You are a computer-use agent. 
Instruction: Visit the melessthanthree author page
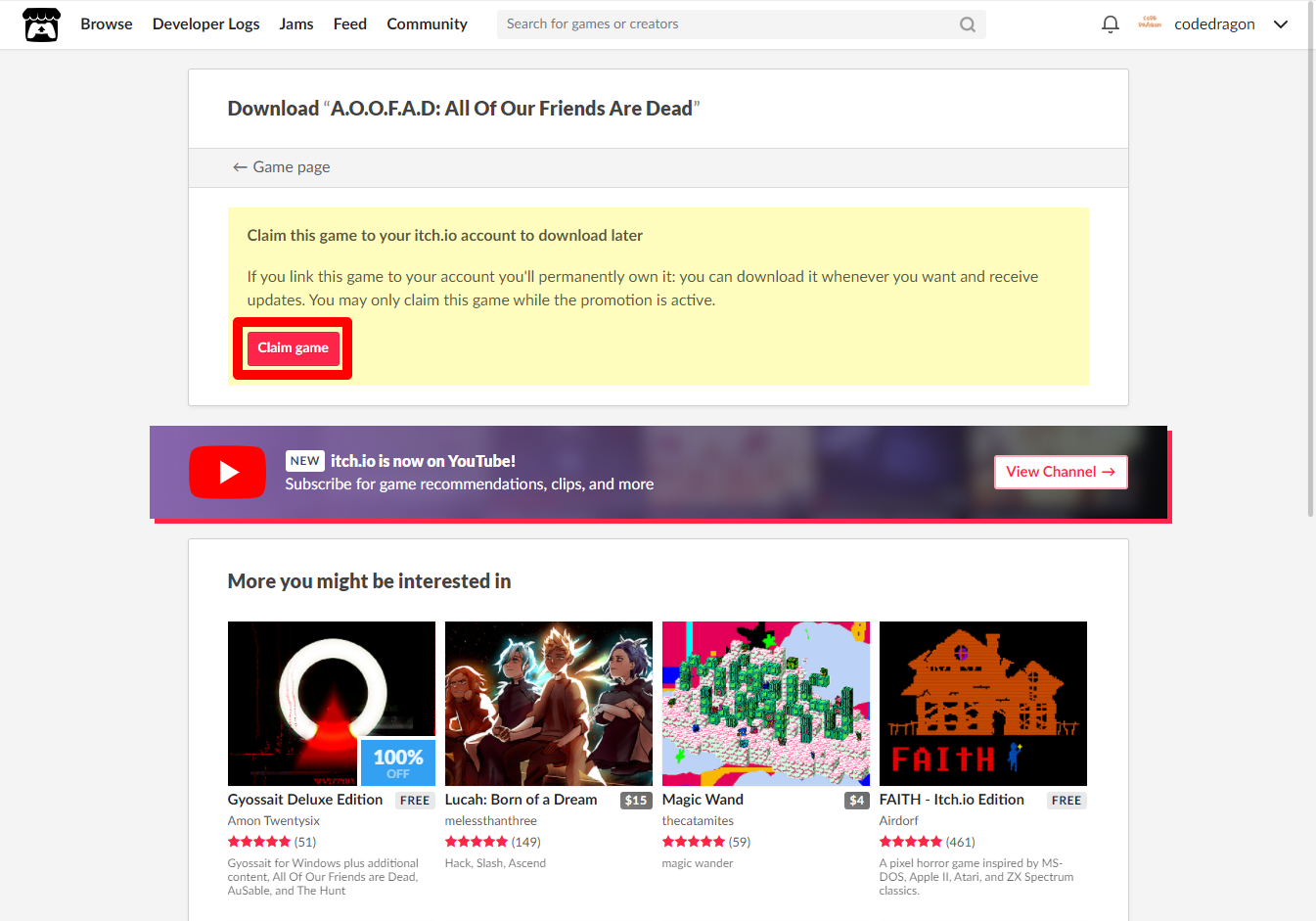(x=491, y=821)
